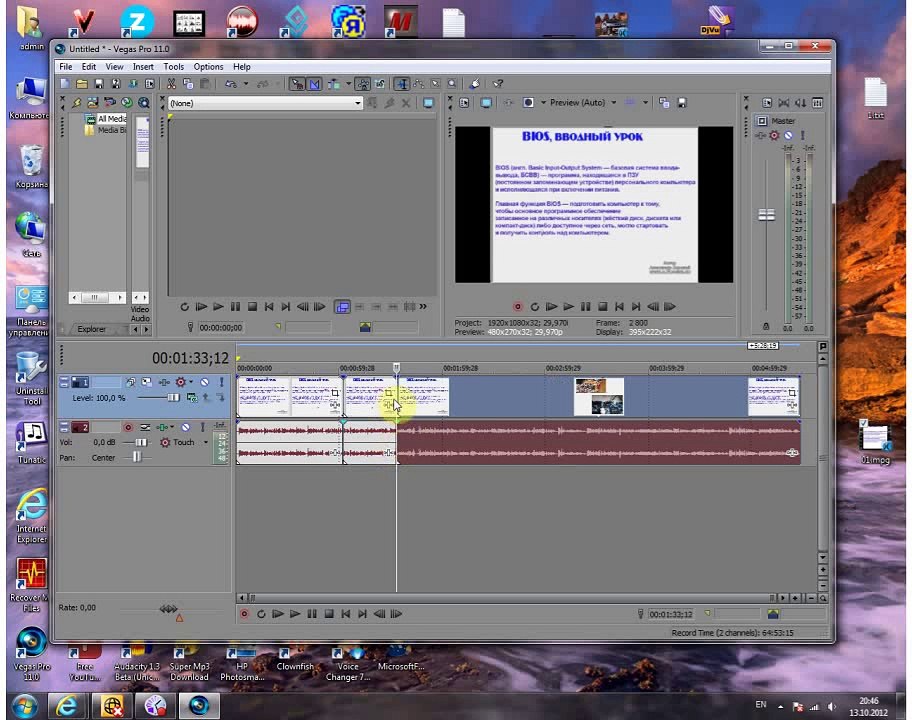Screen dimensions: 912x720
Task: Open the File menu
Action: 66,67
